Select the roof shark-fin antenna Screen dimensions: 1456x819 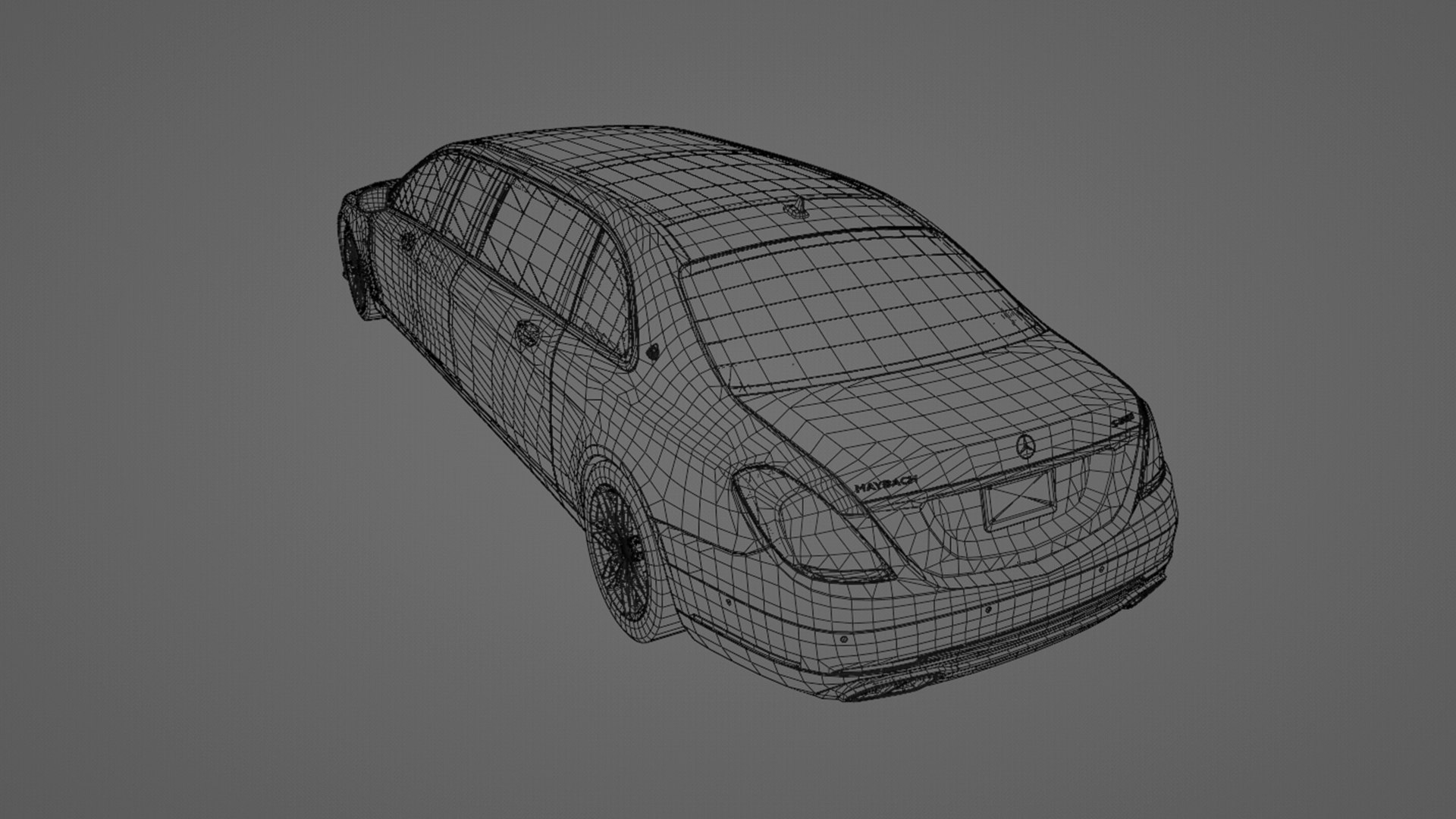pos(798,209)
